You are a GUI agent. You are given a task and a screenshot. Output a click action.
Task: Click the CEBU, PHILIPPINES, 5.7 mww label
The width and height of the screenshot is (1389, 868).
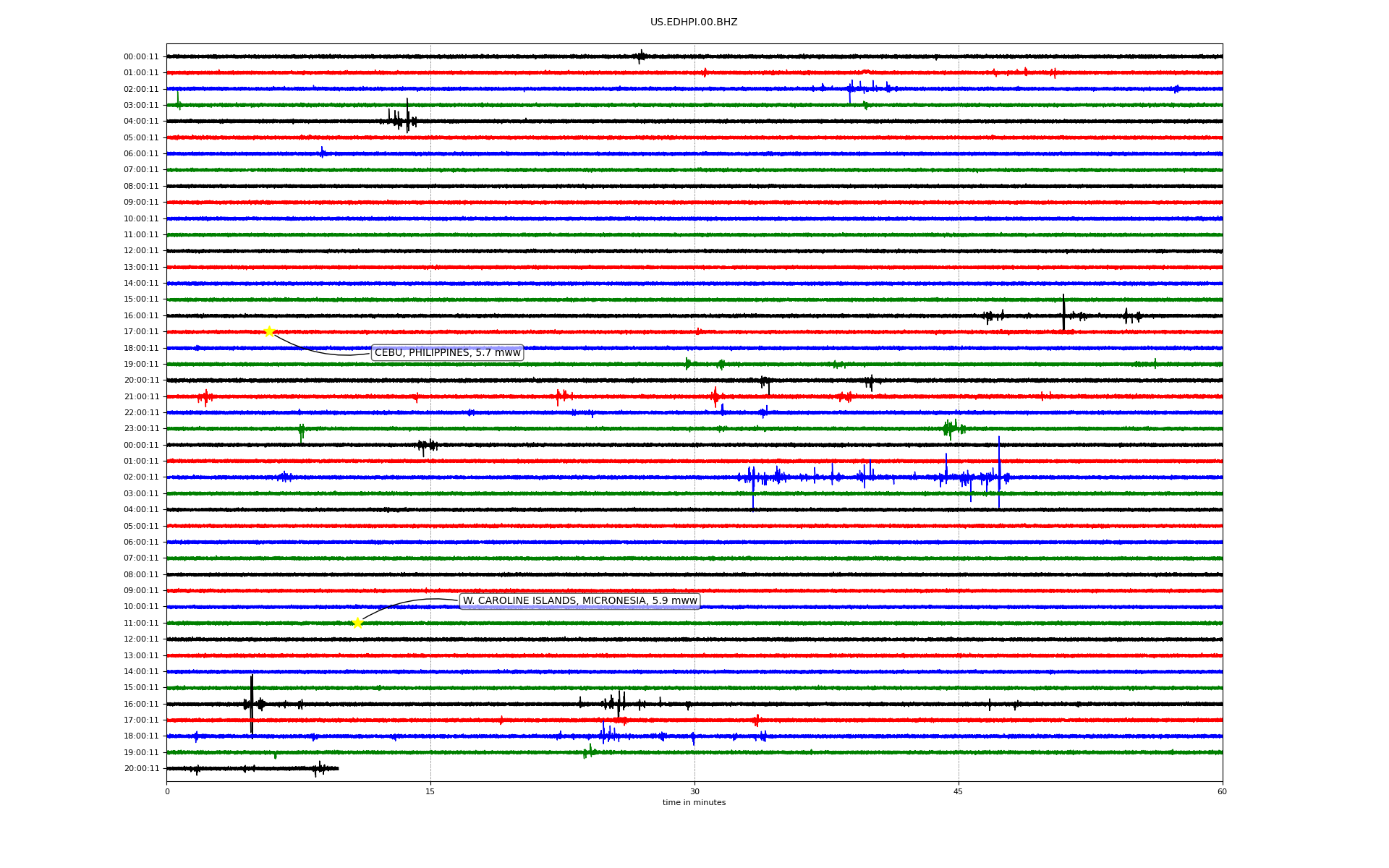pos(447,353)
